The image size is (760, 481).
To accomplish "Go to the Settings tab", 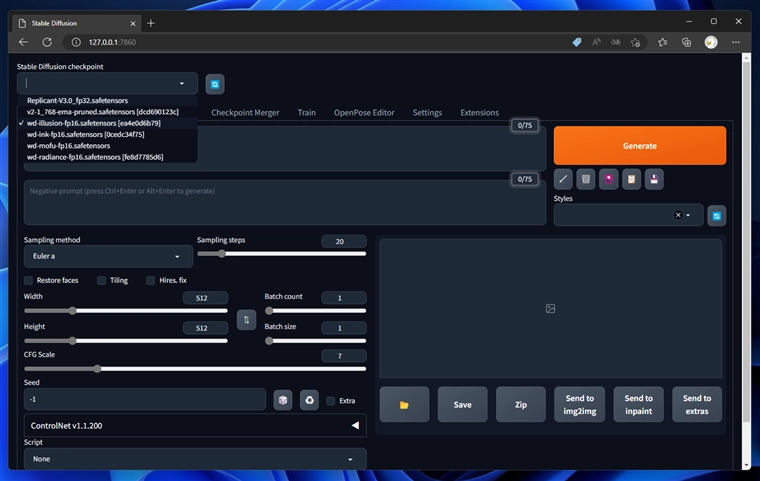I will pyautogui.click(x=427, y=112).
